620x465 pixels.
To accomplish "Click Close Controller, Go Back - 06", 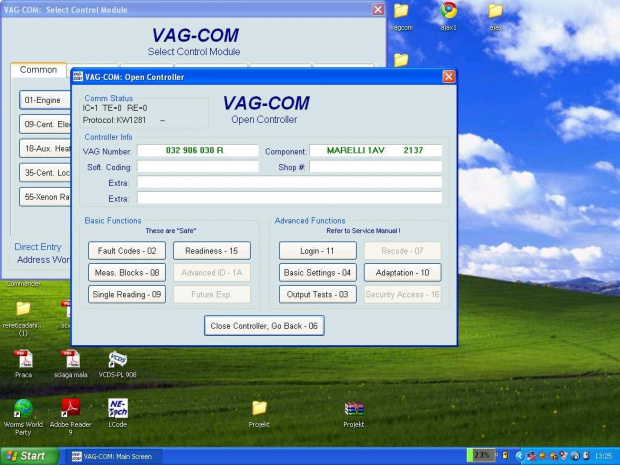I will point(264,326).
